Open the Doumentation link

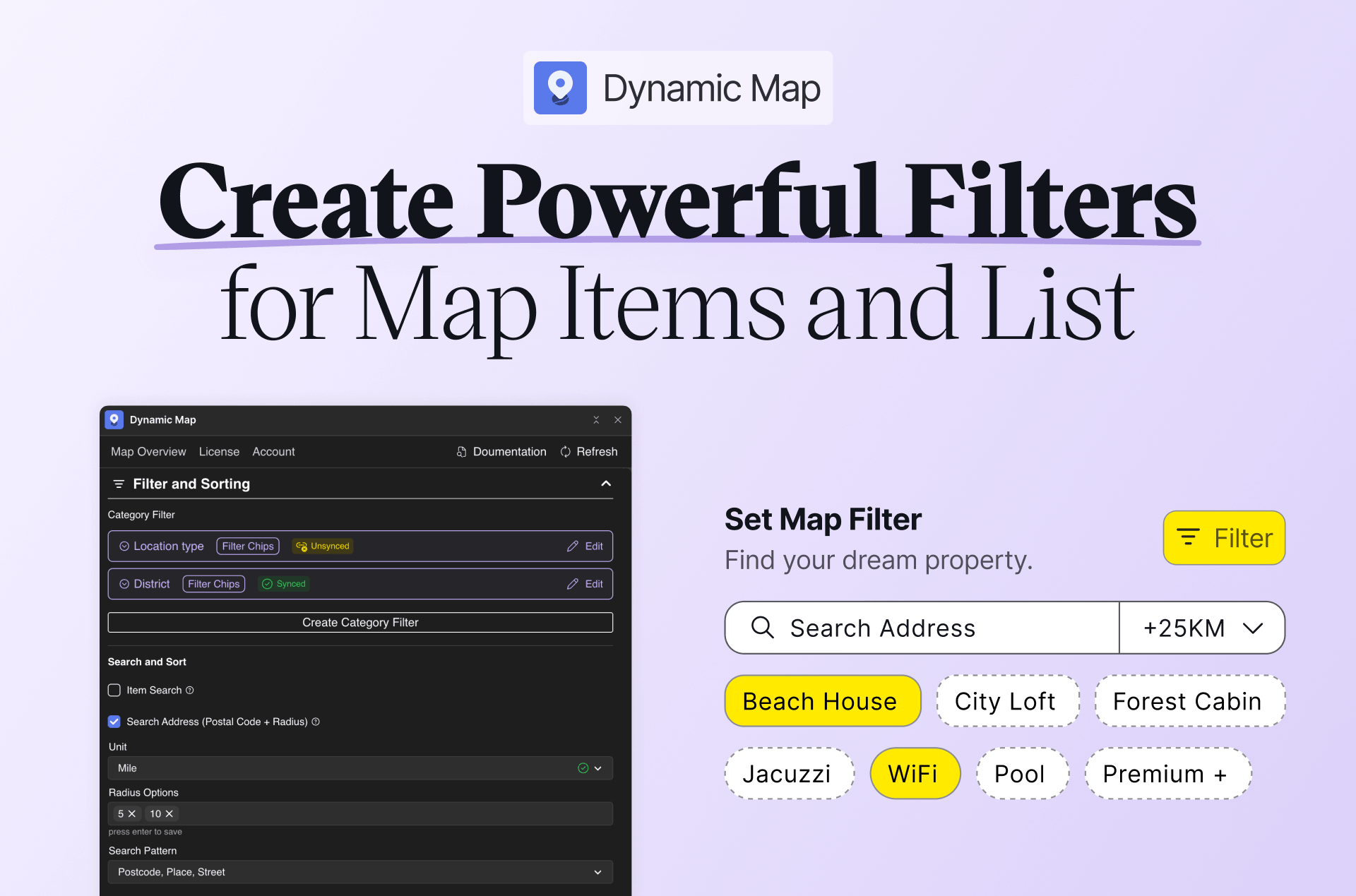click(x=501, y=452)
